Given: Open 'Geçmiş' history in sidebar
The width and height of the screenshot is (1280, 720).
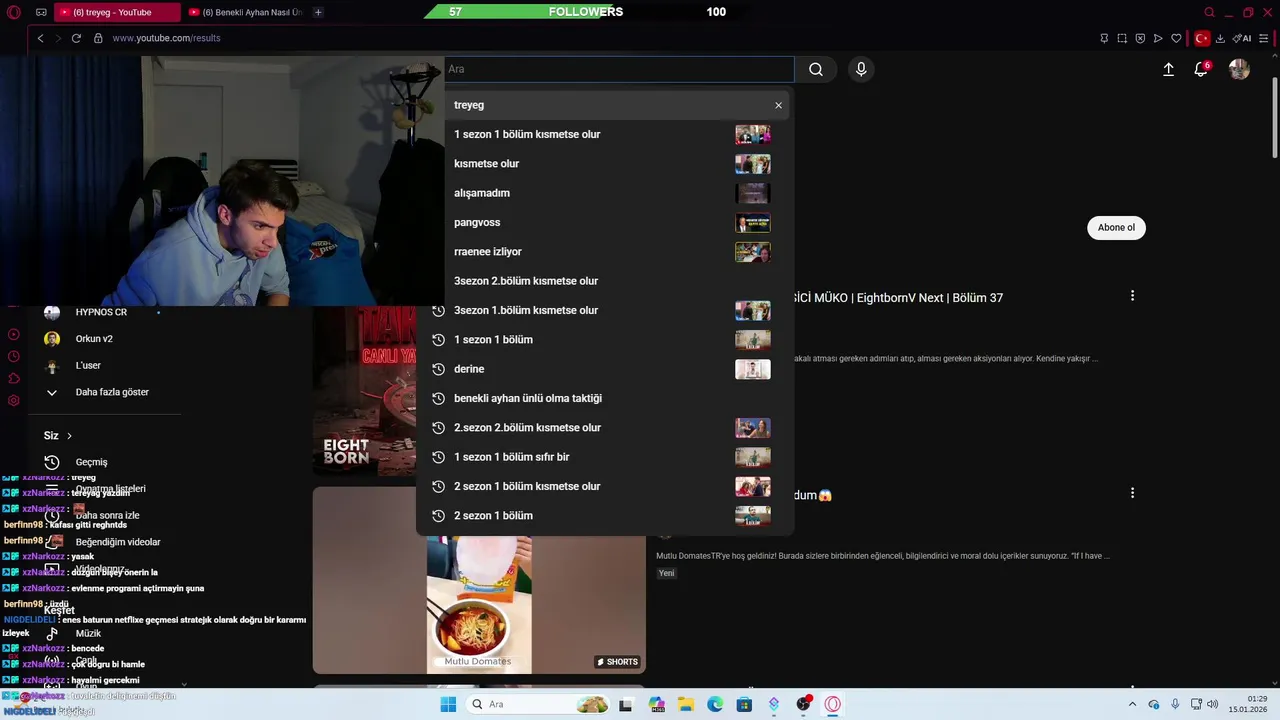Looking at the screenshot, I should pos(91,462).
